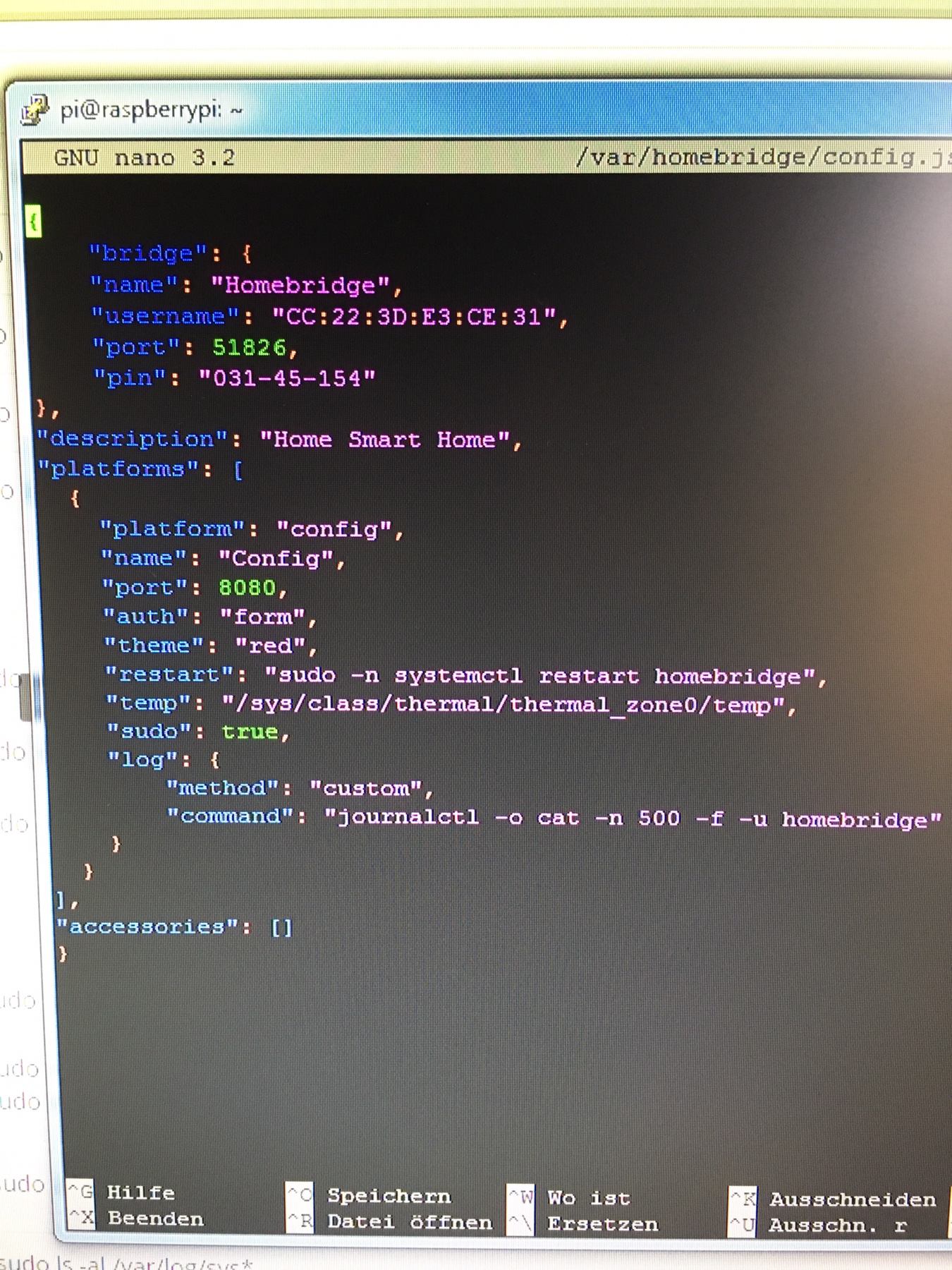Select the ^O Speichern shortcut
Viewport: 952px width, 1270px height.
coord(371,1195)
